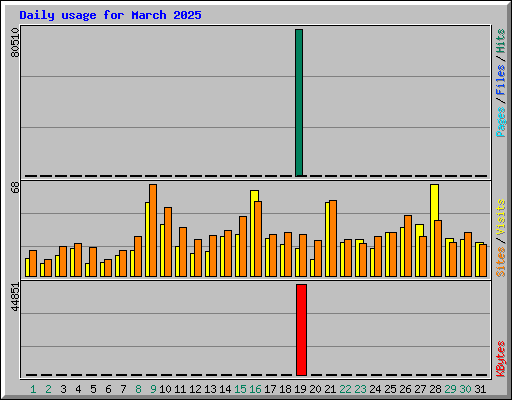Click the orange sites bar for day 15
This screenshot has width=512, height=400.
click(243, 246)
